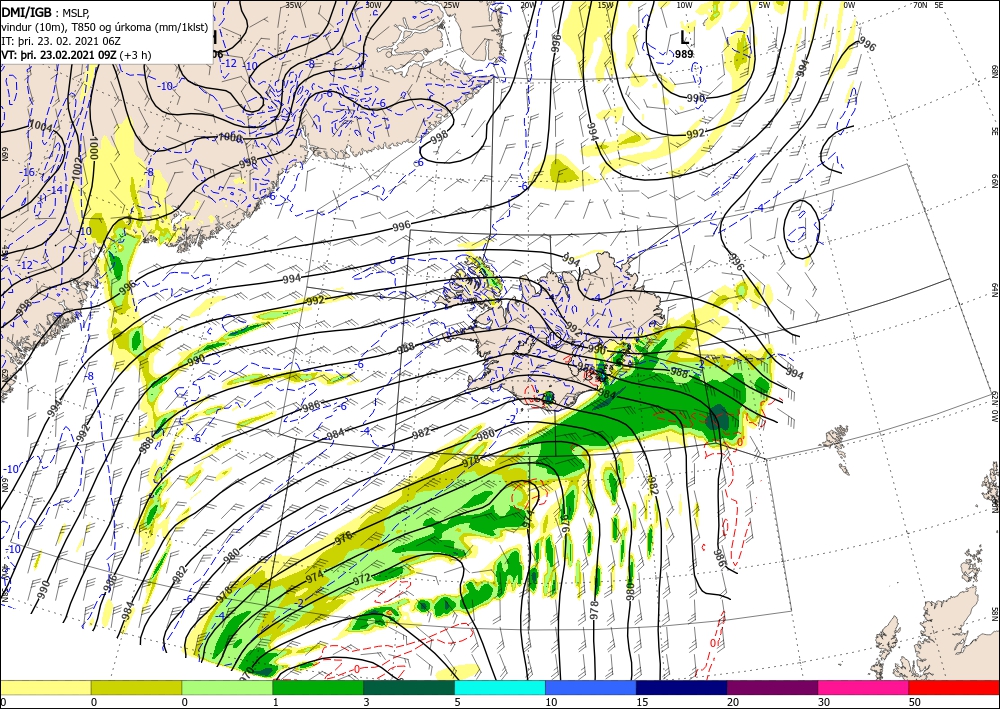Image resolution: width=1000 pixels, height=709 pixels.
Task: Click the olive-yellow legend swatch
Action: [136, 688]
